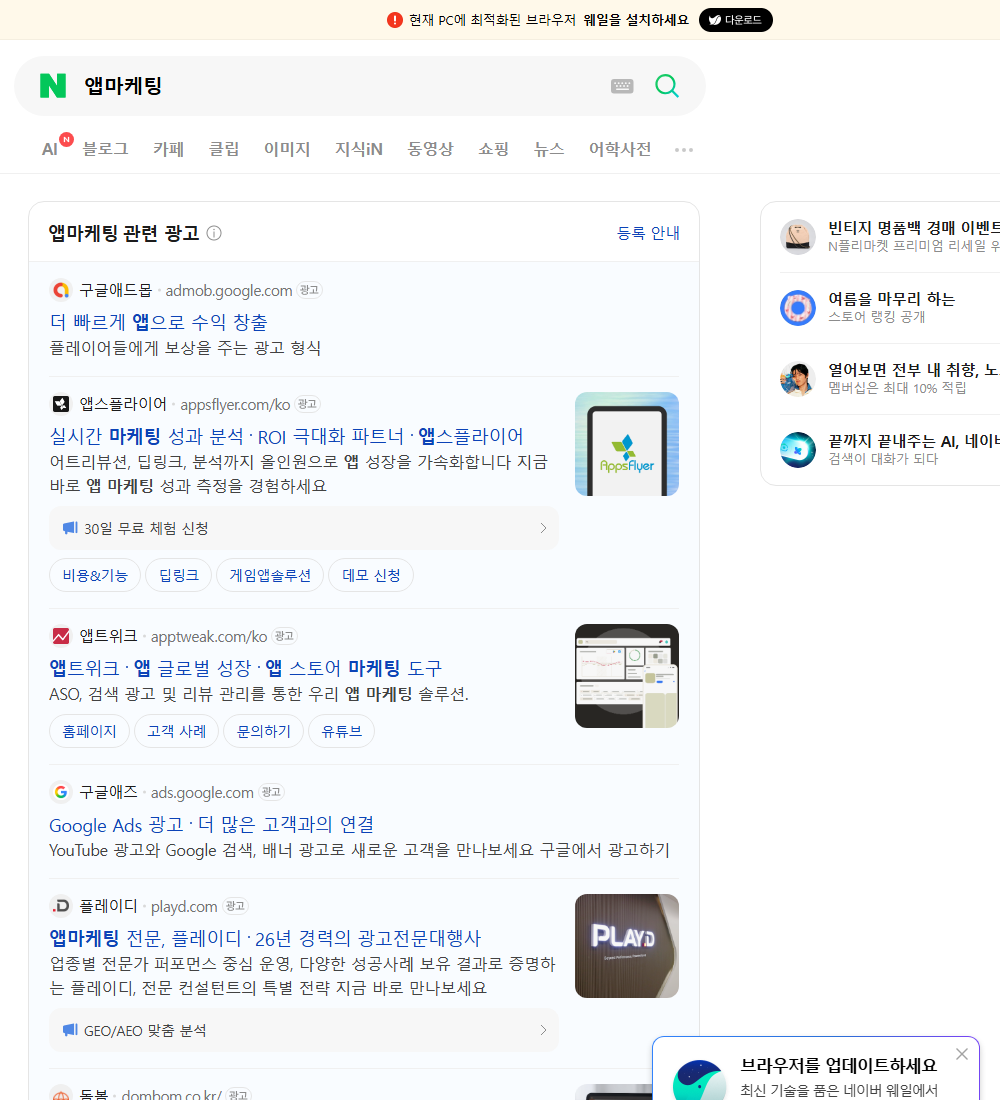Image resolution: width=1000 pixels, height=1100 pixels.
Task: Click the 구글애즈 Google G favicon
Action: (x=61, y=791)
